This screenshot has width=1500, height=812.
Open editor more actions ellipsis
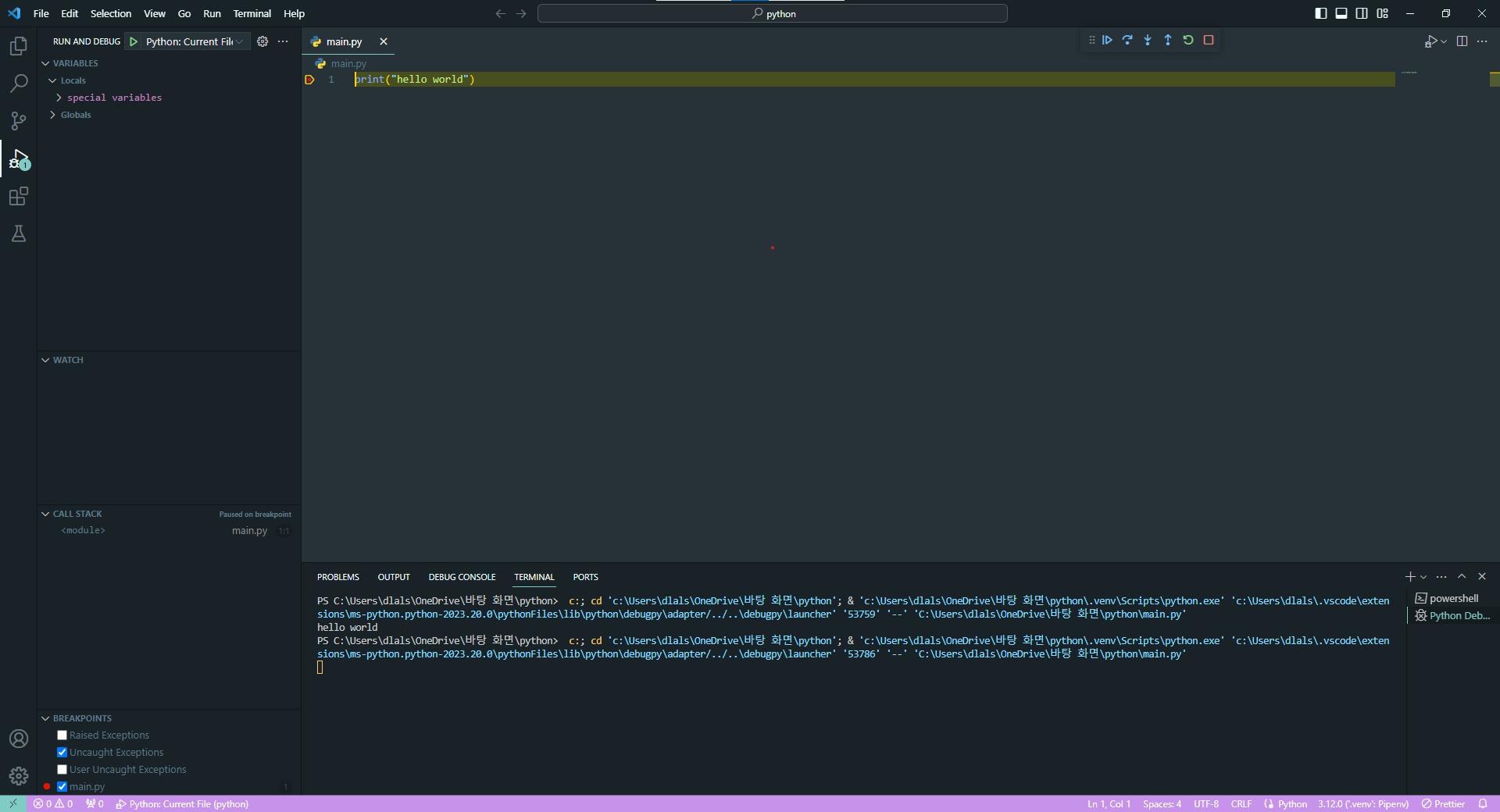tap(1482, 41)
